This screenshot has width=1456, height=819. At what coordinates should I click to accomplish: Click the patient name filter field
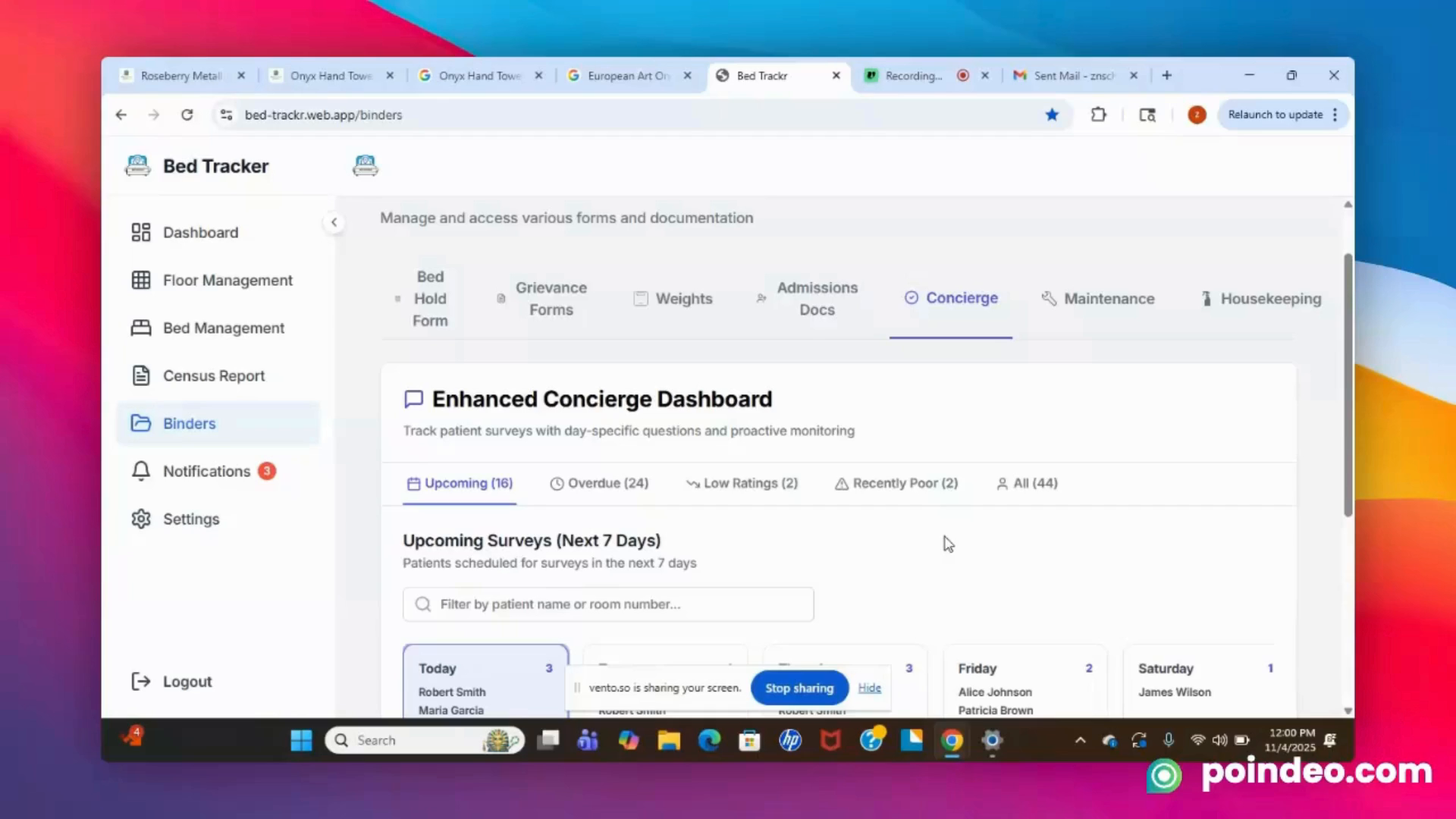pyautogui.click(x=607, y=604)
